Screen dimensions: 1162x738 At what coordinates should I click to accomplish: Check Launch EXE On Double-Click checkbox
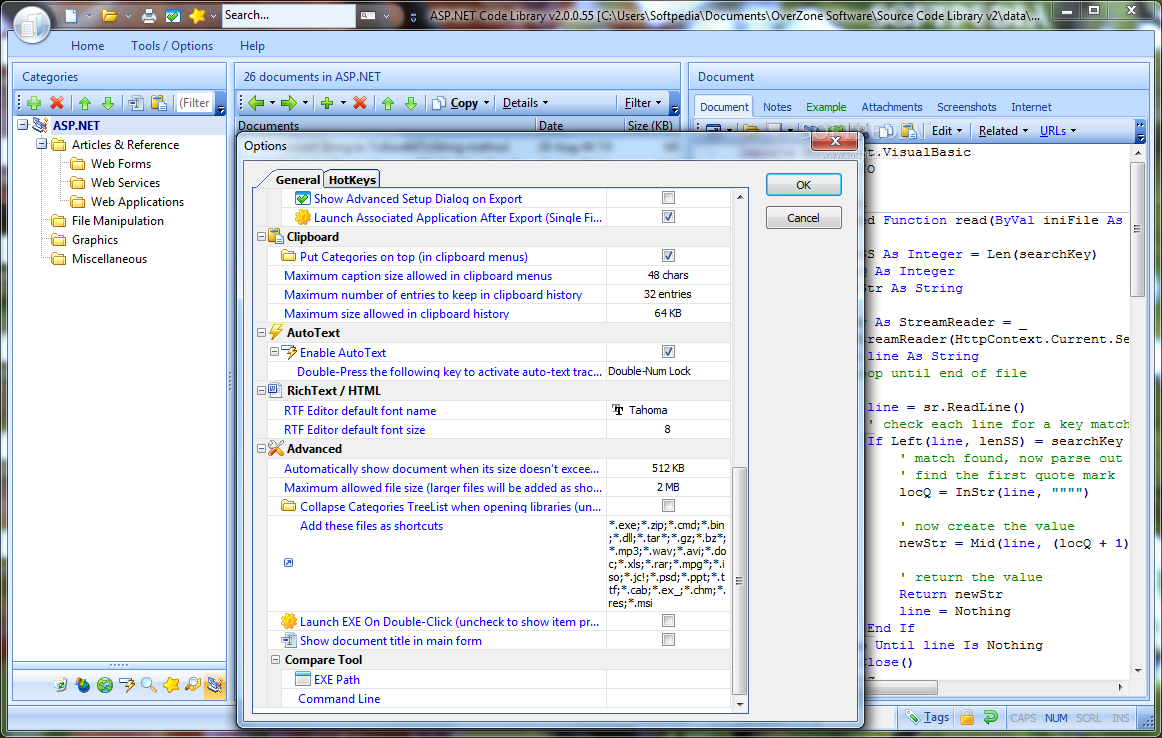click(668, 621)
